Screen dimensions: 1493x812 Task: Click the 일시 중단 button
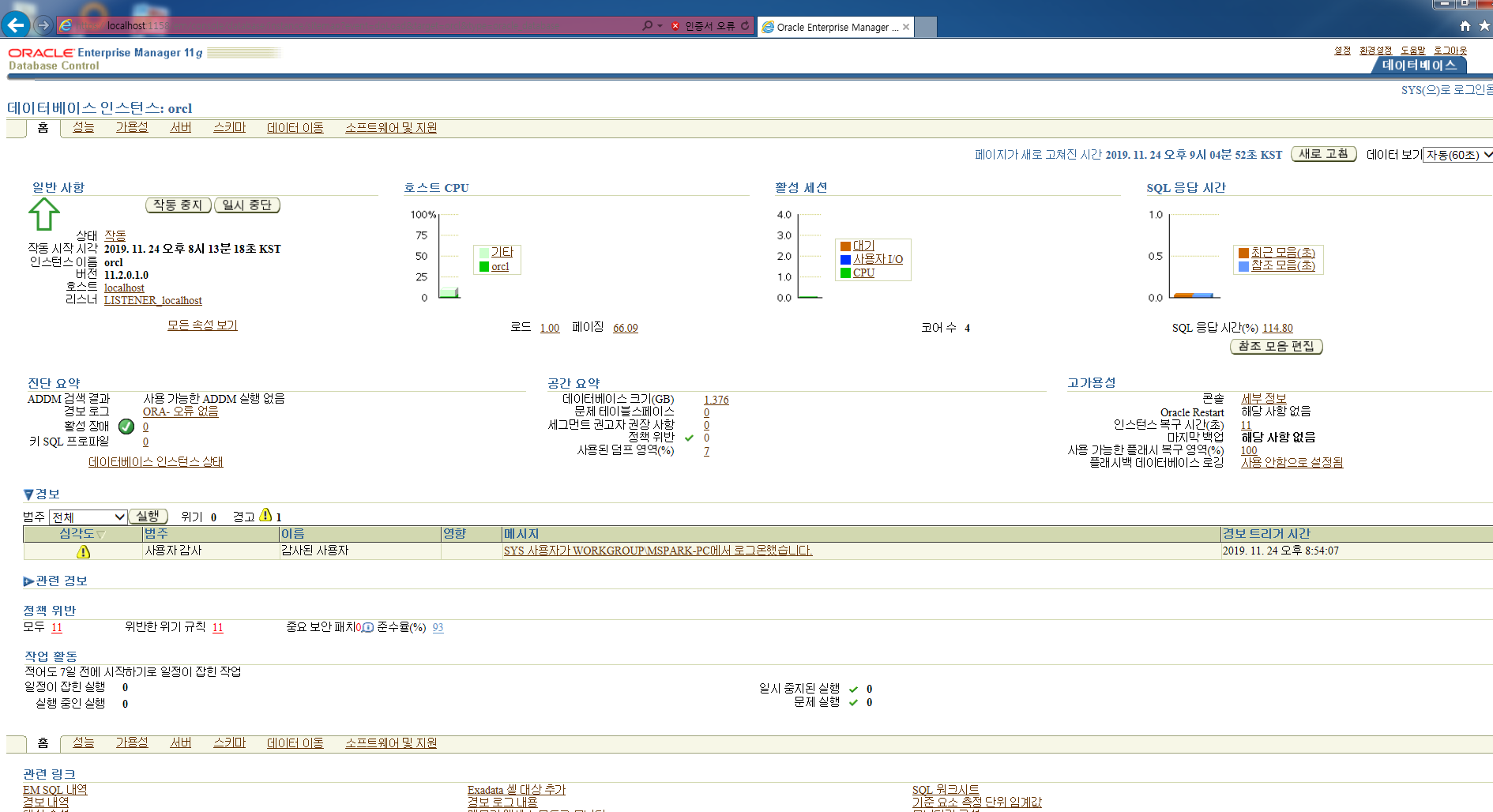(247, 205)
